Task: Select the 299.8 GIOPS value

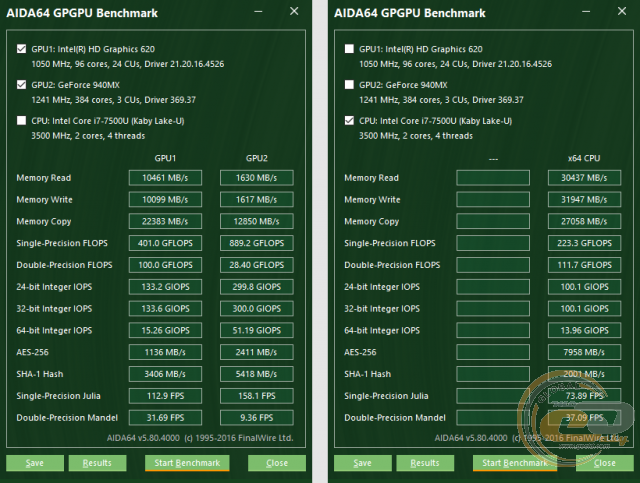Action: click(x=257, y=287)
